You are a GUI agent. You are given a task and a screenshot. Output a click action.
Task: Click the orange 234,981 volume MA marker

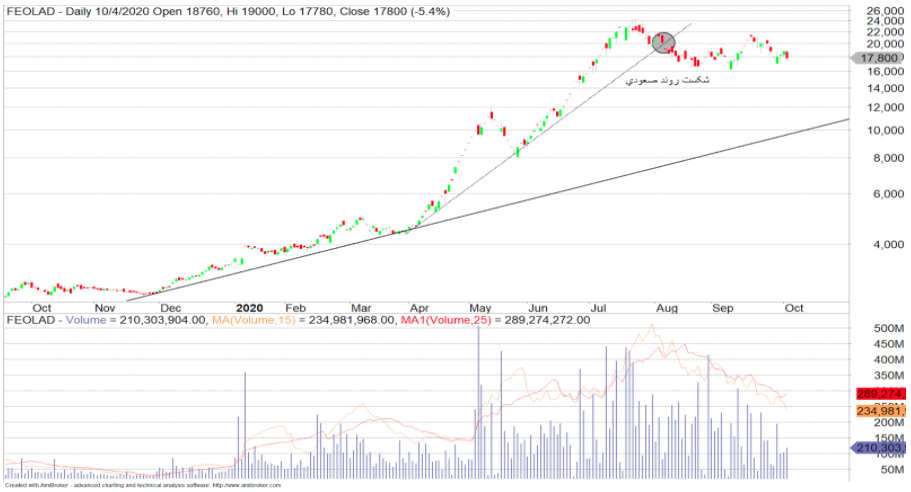click(881, 411)
